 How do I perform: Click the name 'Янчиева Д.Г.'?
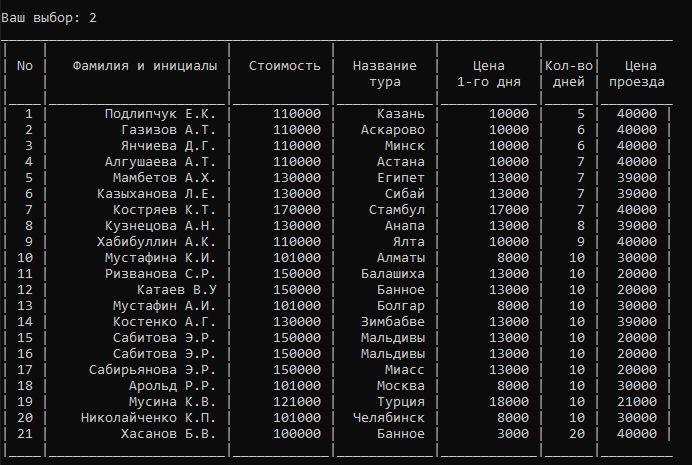click(169, 146)
